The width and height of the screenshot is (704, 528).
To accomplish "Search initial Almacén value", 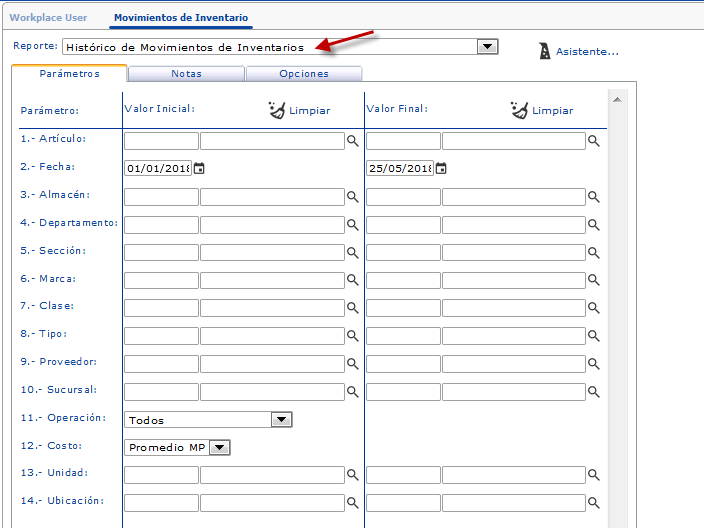I will tap(352, 197).
